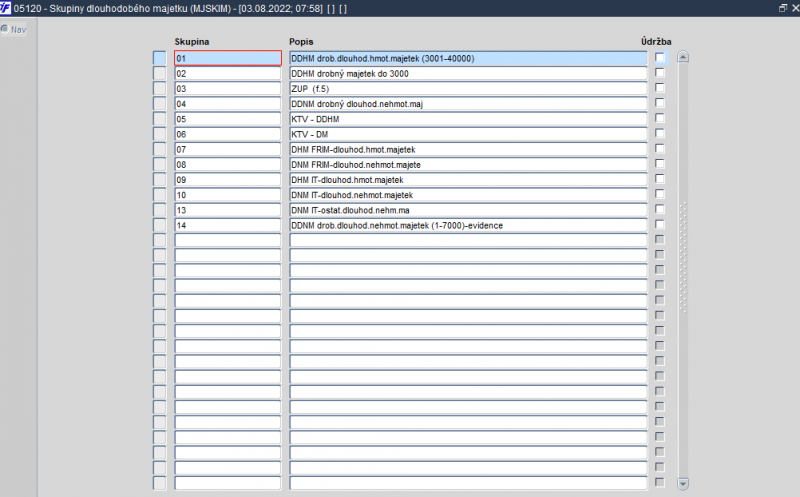Select row marker for group 01
Screen dimensions: 800x497
click(x=160, y=58)
